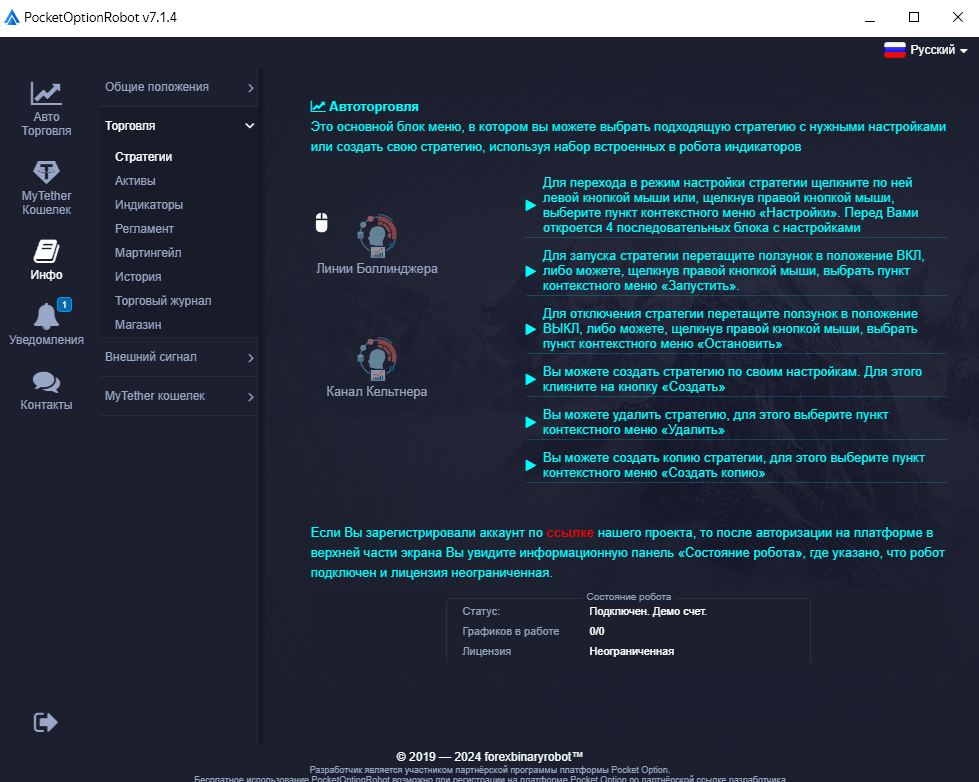Open the История menu item
The image size is (979, 782).
(x=138, y=277)
